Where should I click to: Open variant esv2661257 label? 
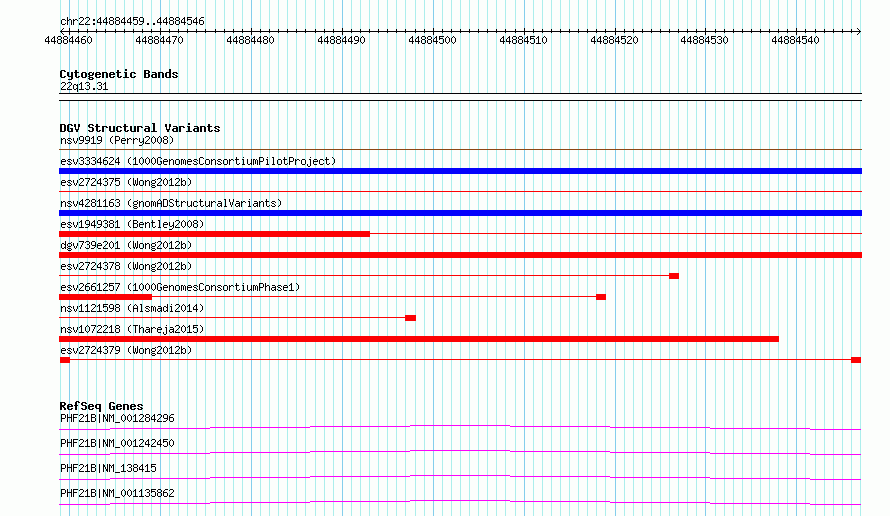click(x=180, y=287)
